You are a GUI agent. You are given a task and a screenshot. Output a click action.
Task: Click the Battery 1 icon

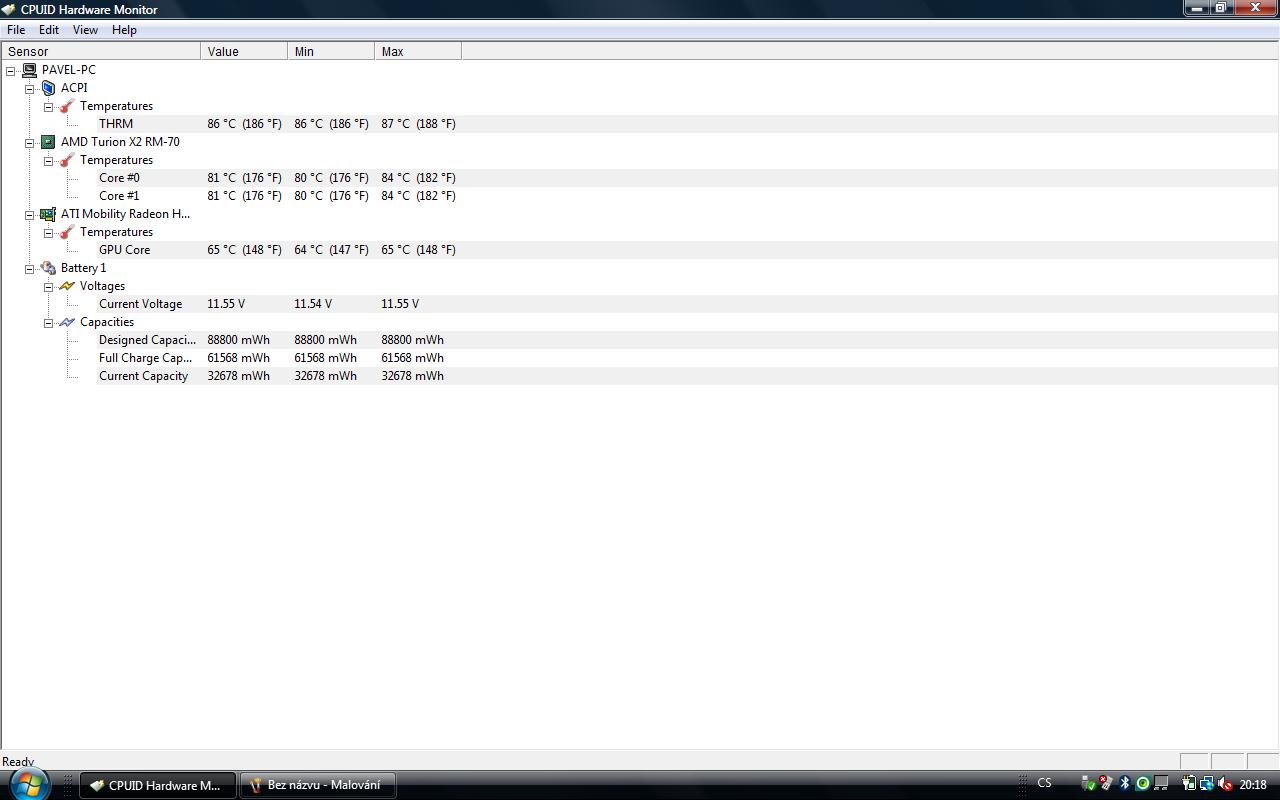tap(48, 268)
